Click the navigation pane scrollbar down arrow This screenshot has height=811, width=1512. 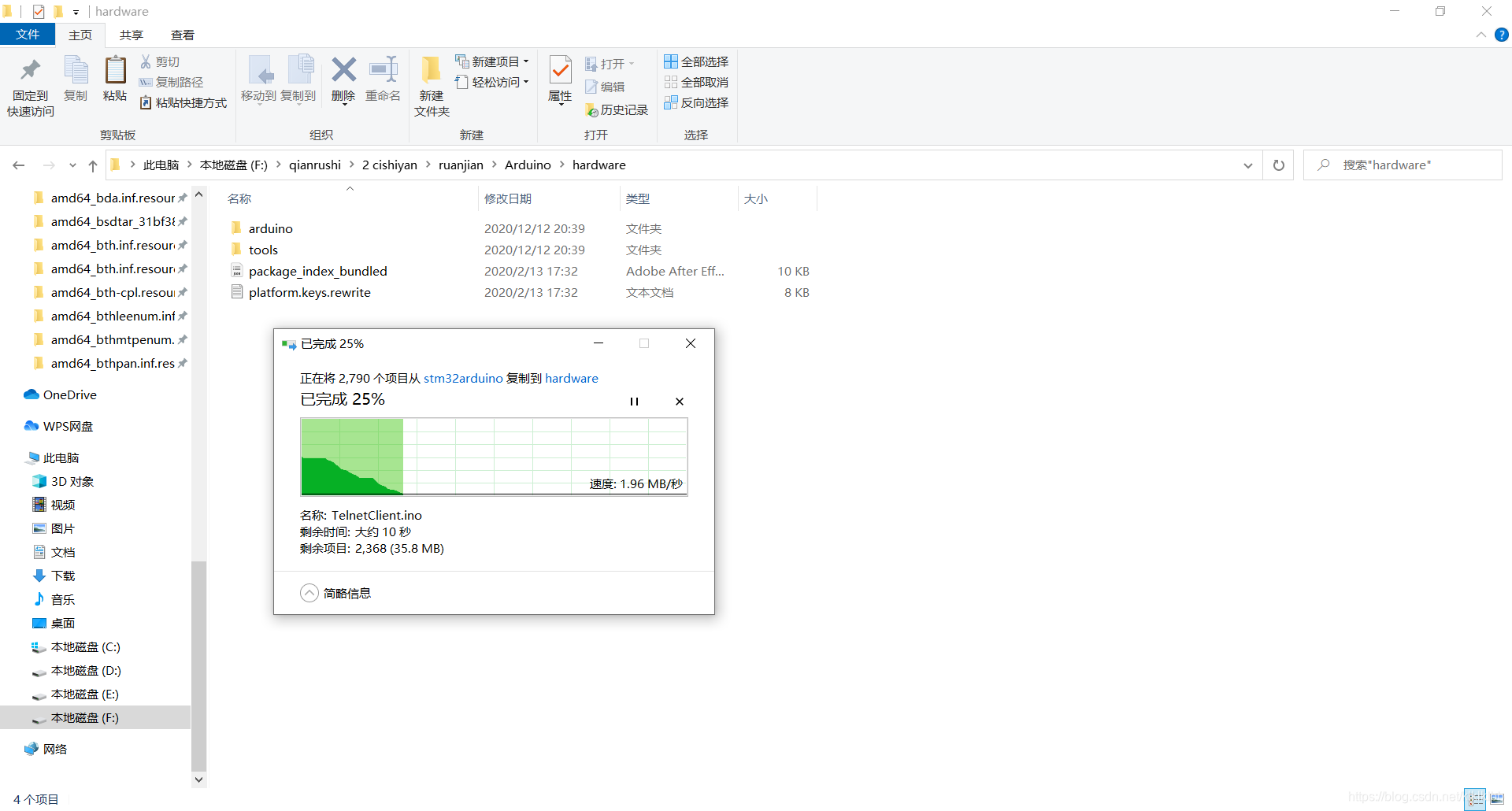(198, 780)
